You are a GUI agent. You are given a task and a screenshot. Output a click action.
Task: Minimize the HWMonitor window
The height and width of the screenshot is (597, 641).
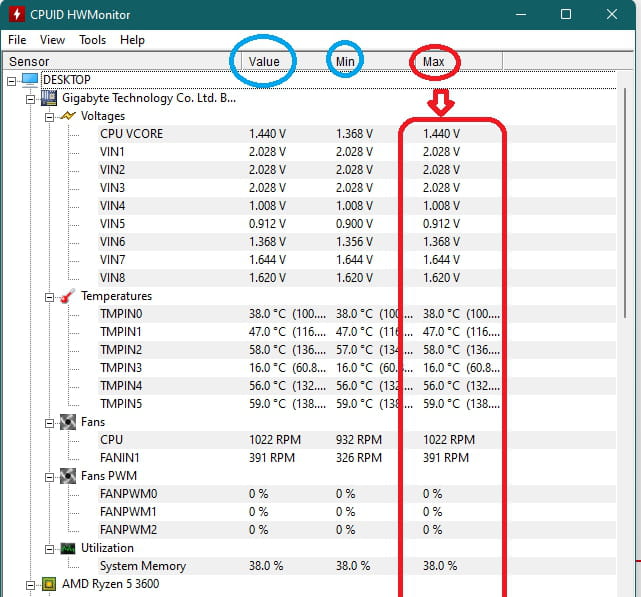[521, 14]
